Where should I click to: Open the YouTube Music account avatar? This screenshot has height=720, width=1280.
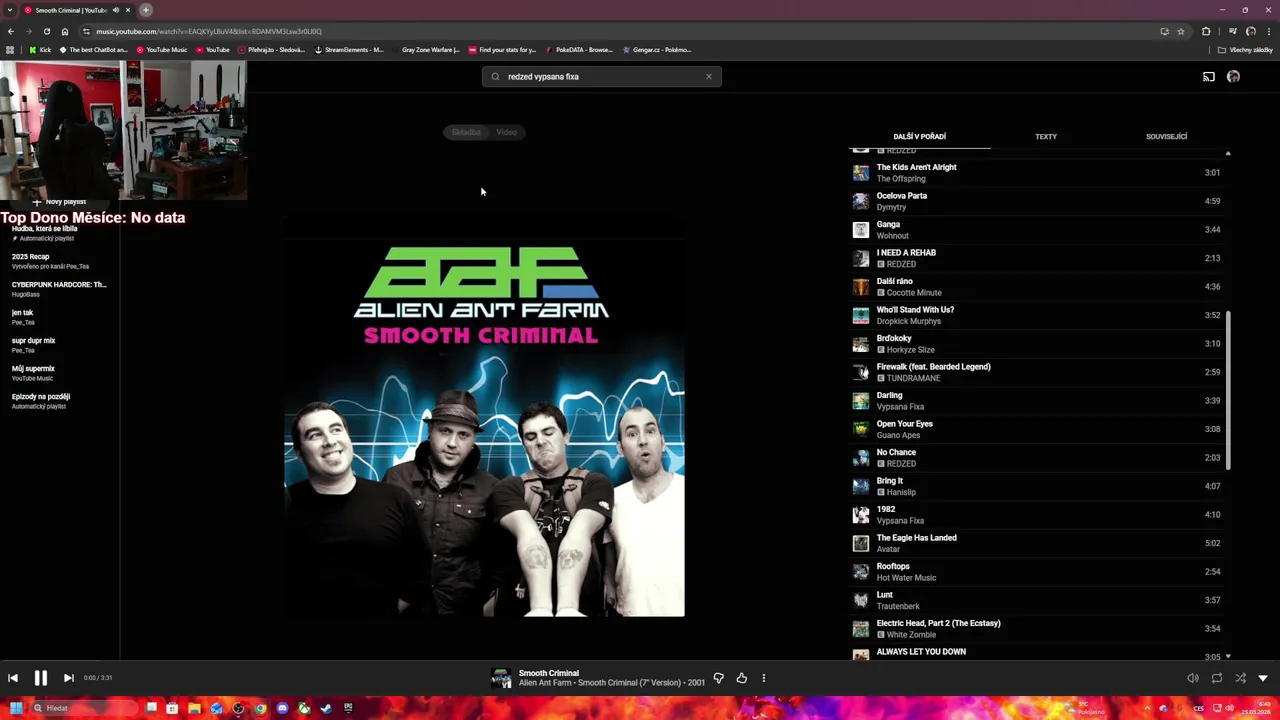(x=1233, y=77)
